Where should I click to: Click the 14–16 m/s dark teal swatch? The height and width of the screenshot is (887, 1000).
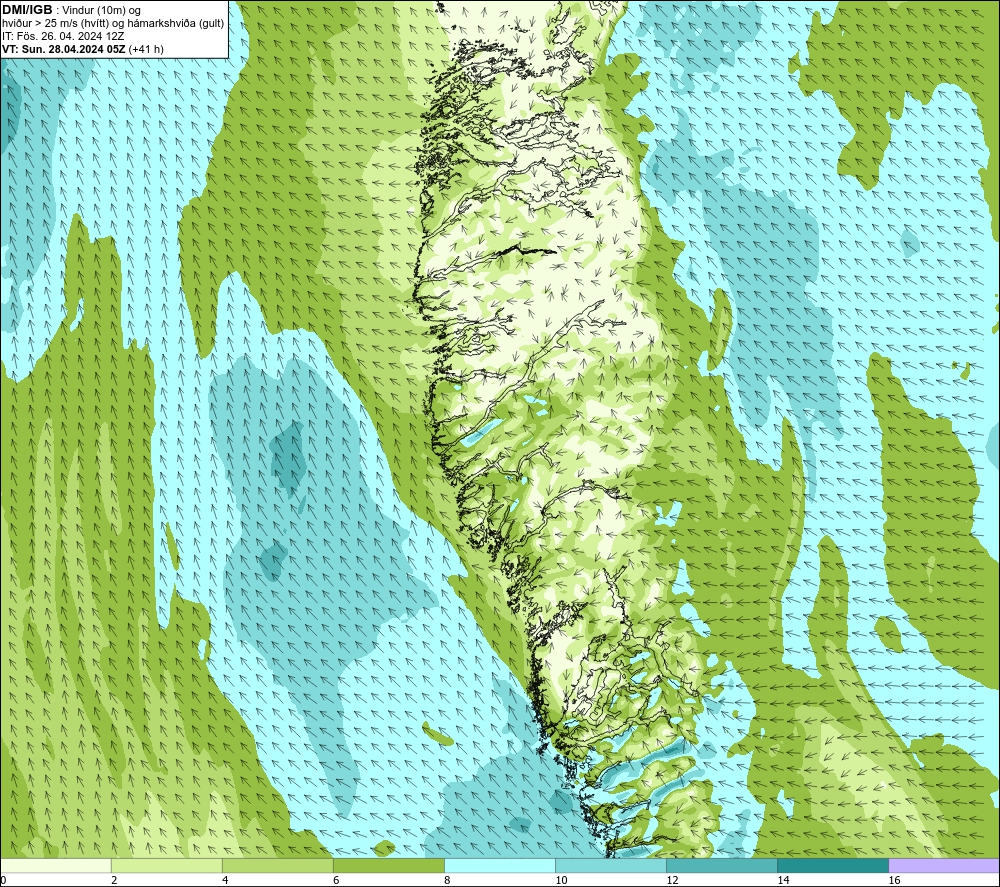point(833,865)
